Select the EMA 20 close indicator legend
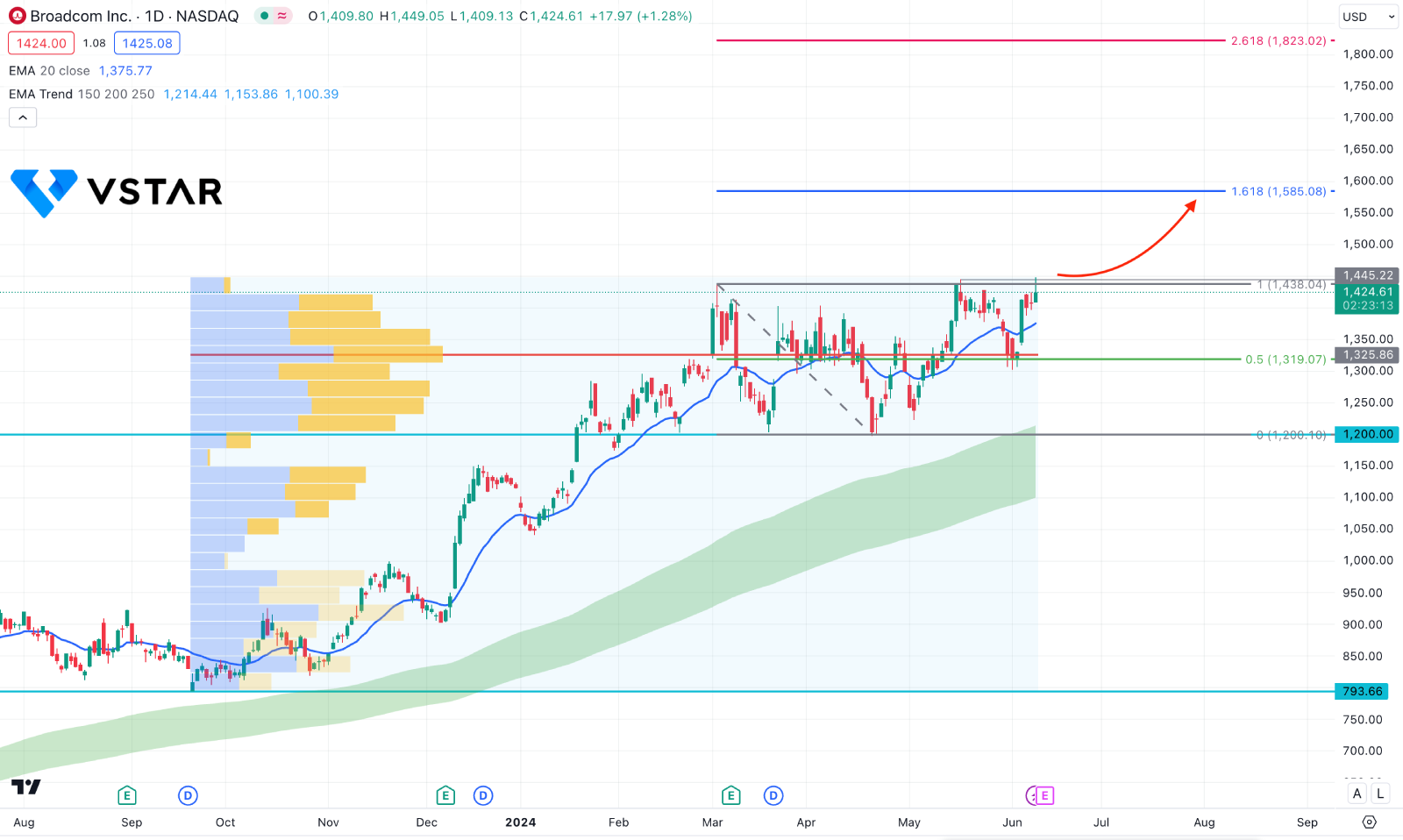The height and width of the screenshot is (840, 1403). pos(49,70)
